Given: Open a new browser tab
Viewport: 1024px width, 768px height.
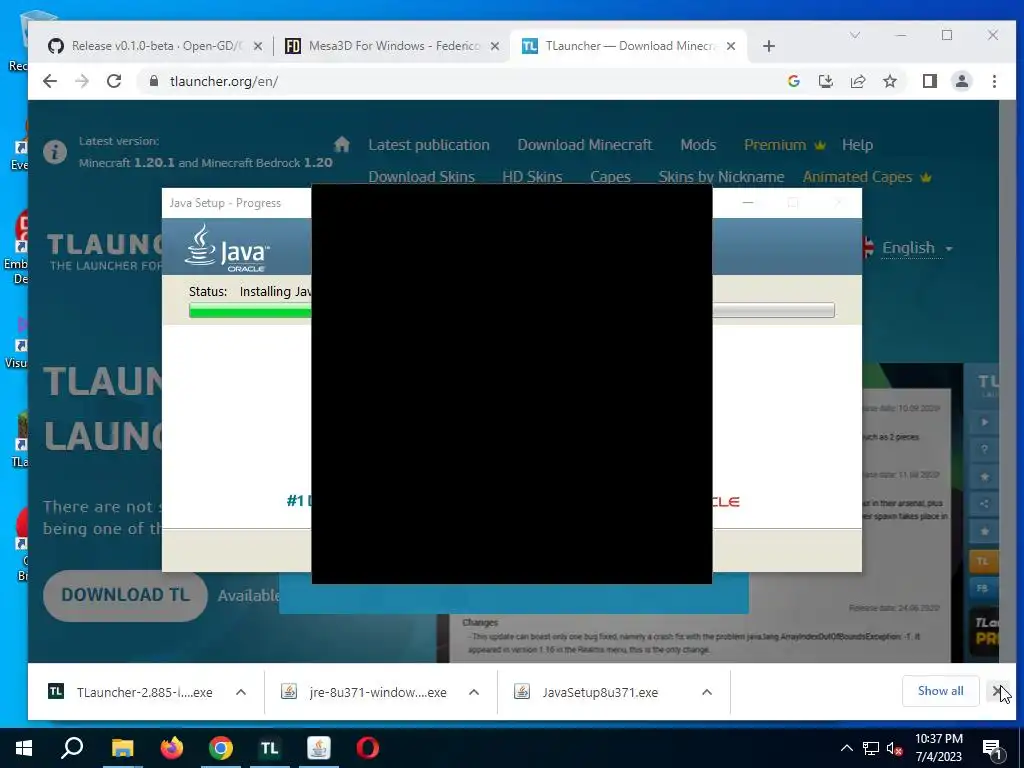Looking at the screenshot, I should click(x=769, y=46).
